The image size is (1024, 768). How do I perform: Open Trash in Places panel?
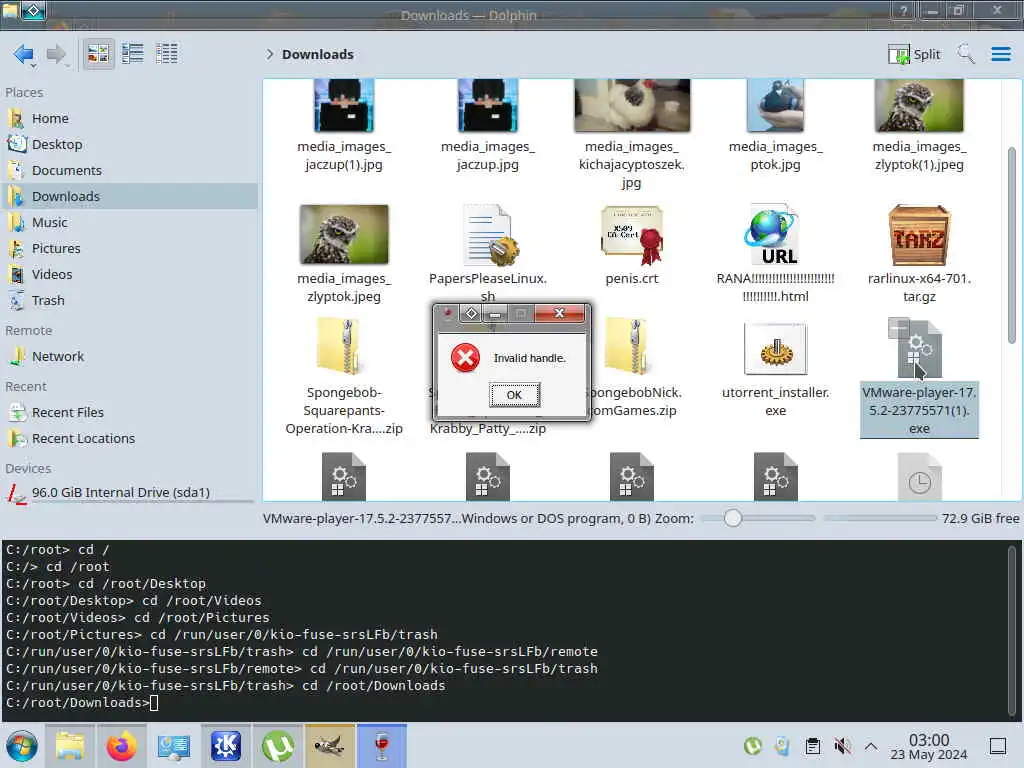129,300
